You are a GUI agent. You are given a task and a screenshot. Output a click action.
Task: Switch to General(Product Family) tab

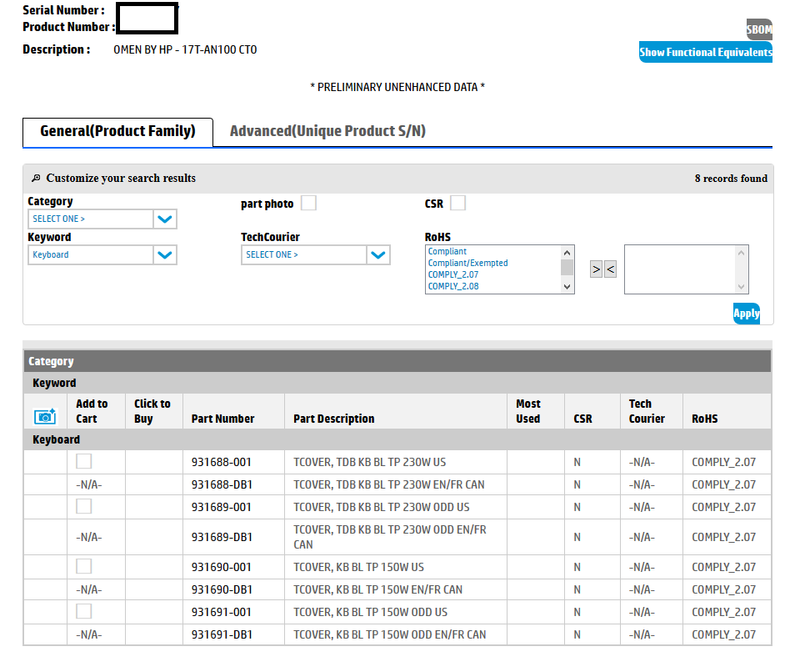pyautogui.click(x=118, y=131)
